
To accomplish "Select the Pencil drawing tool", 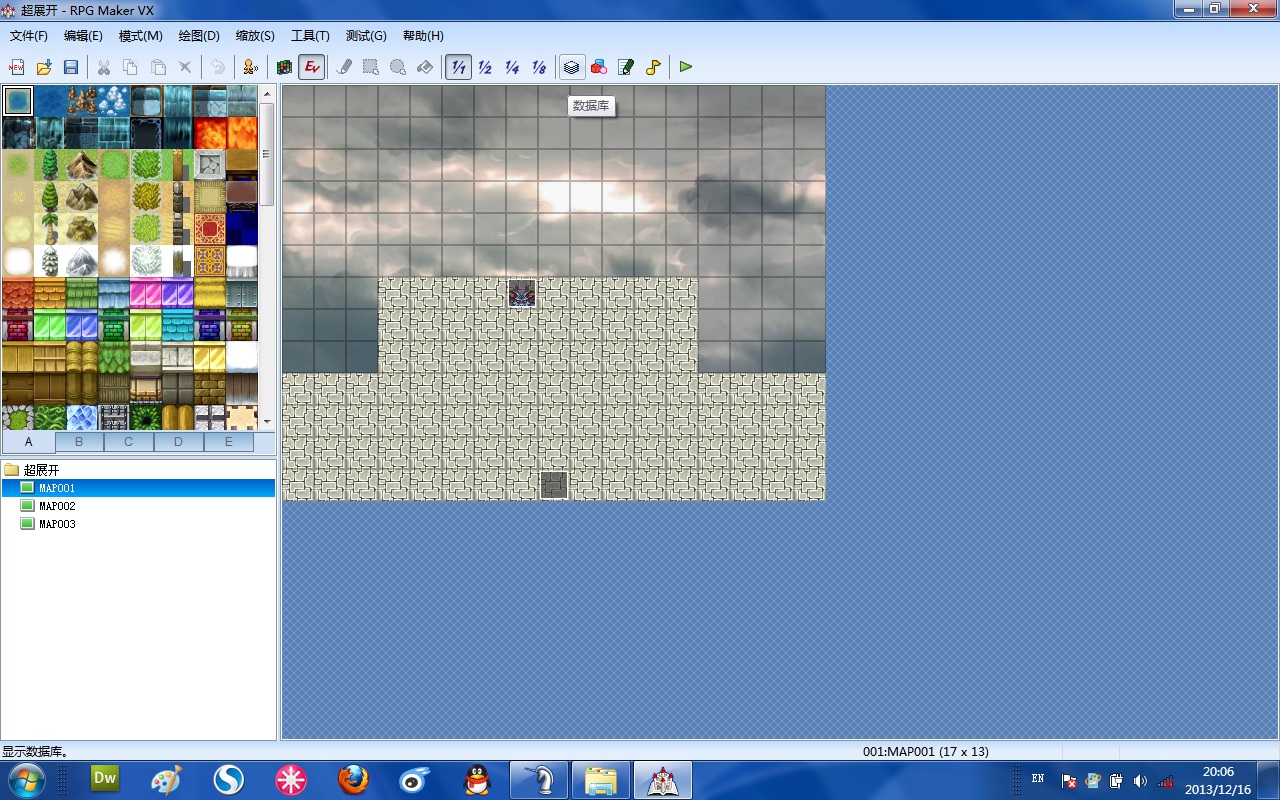I will [344, 67].
